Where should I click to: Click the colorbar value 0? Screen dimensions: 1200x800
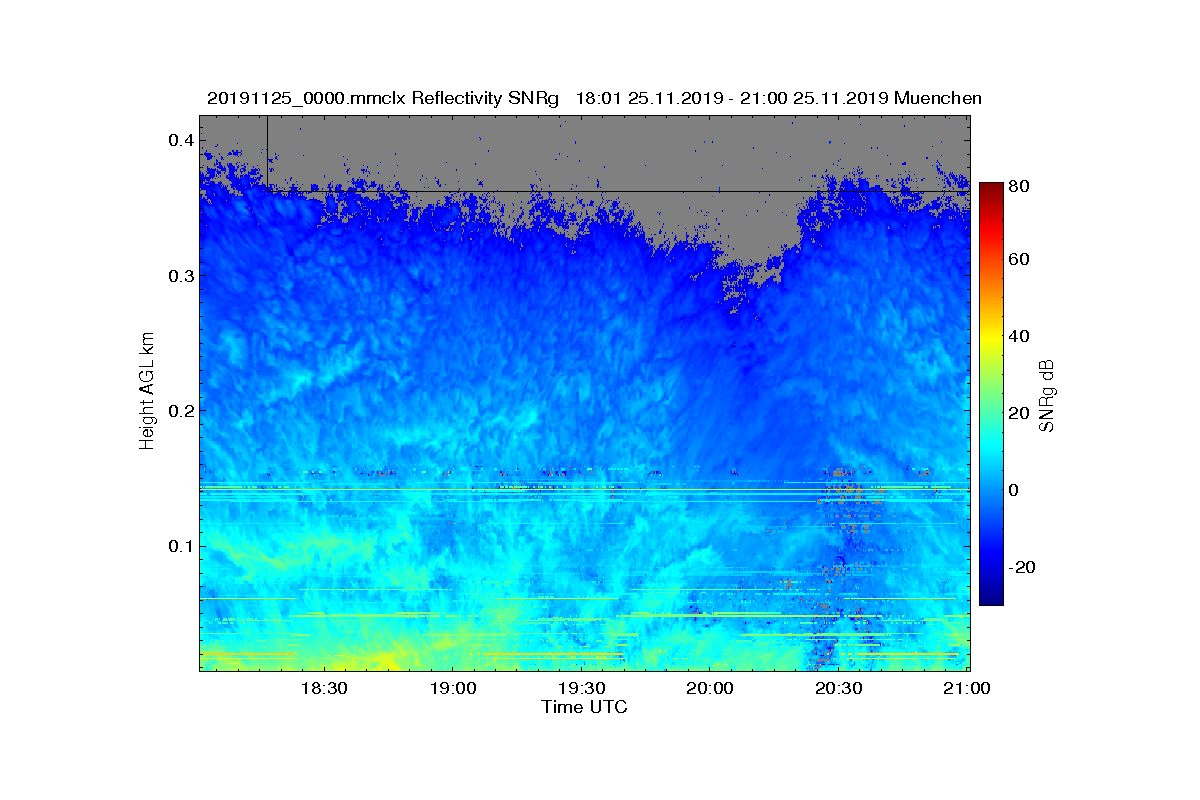coord(1015,490)
